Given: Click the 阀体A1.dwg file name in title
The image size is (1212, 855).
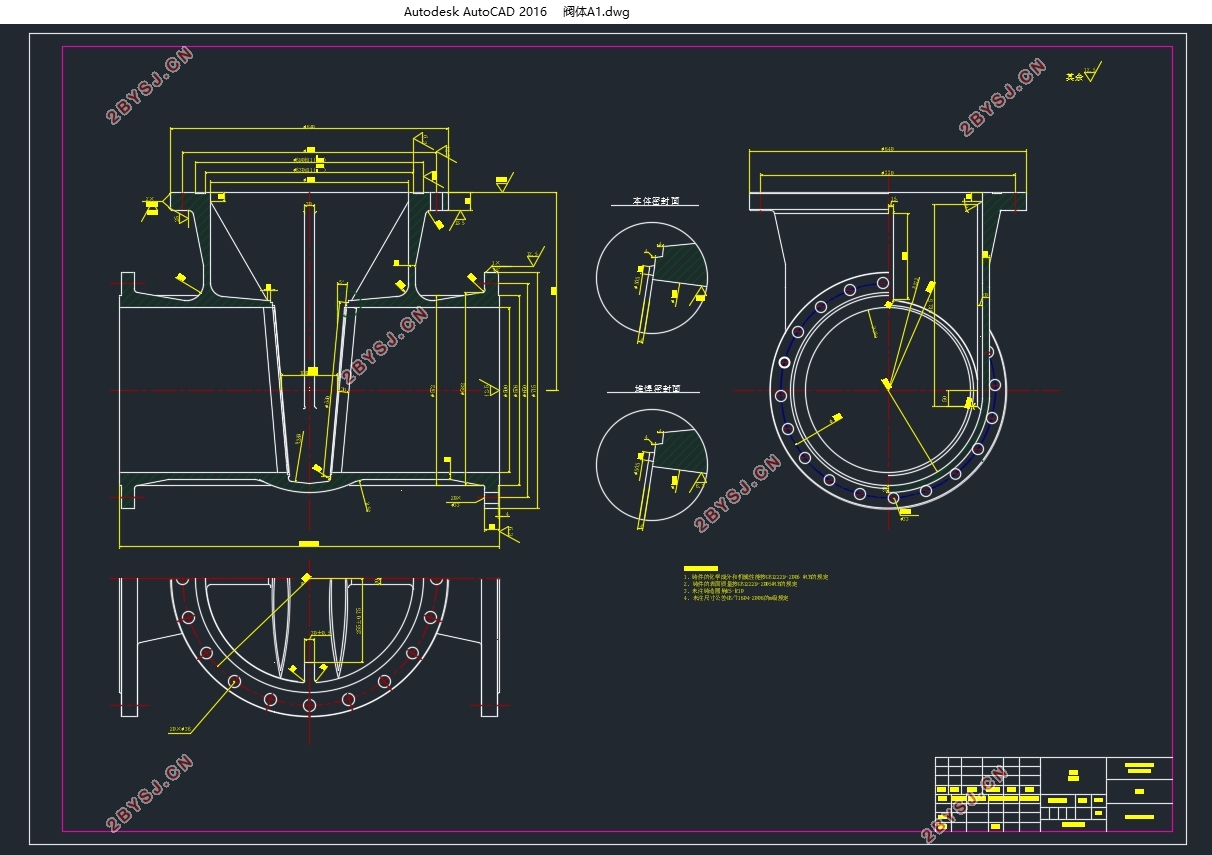Looking at the screenshot, I should tap(596, 12).
